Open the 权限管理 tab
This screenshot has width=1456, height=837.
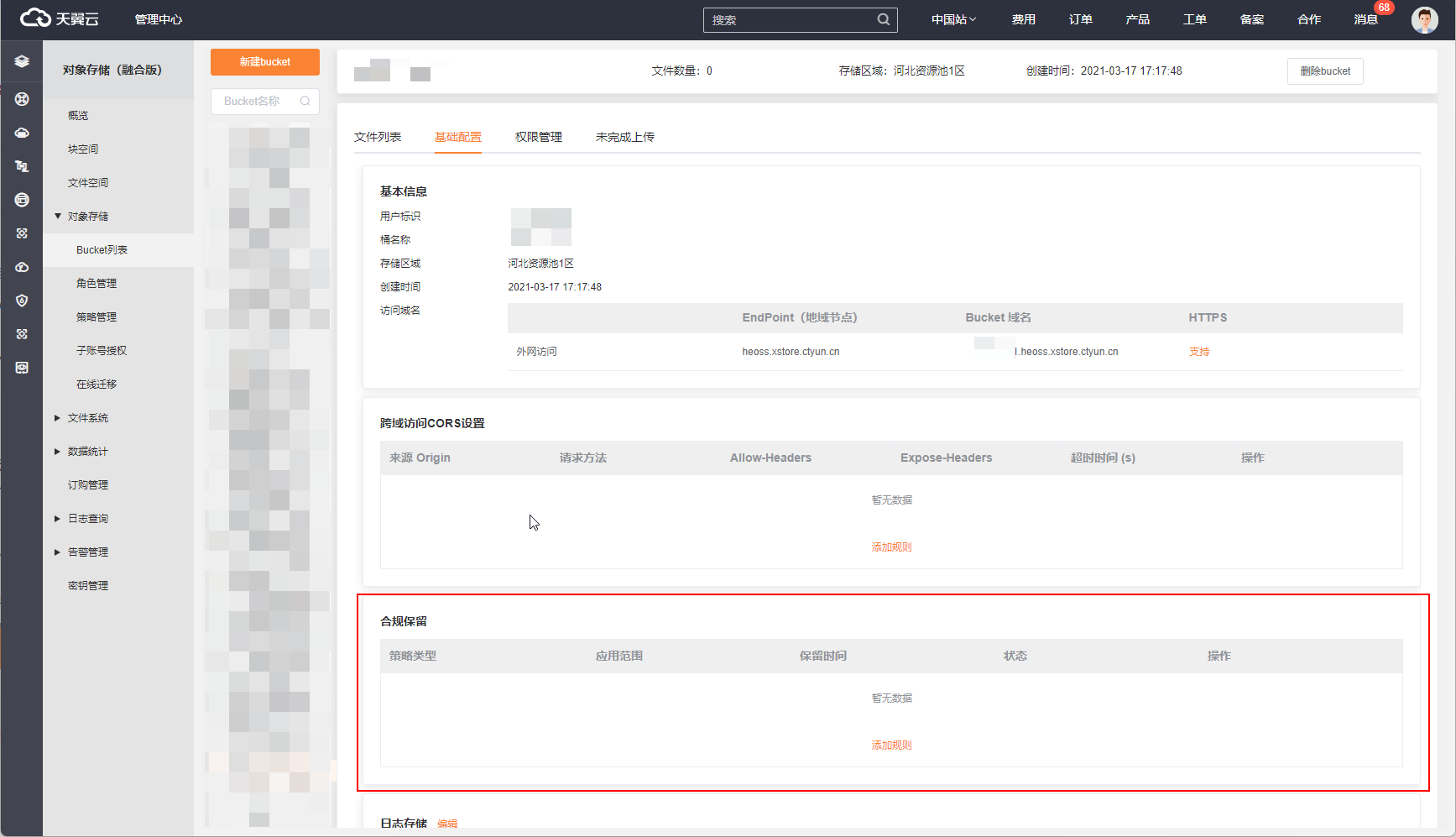[x=539, y=137]
